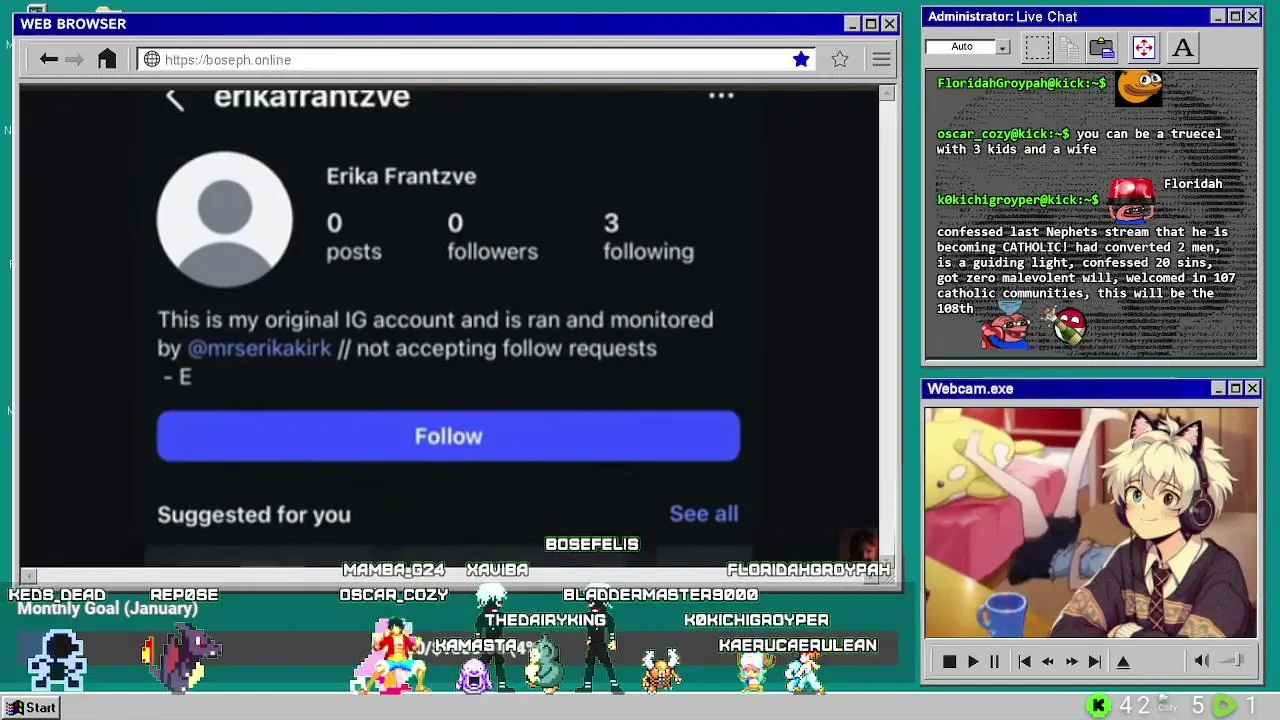This screenshot has height=720, width=1280.
Task: Play the Webcam.exe video
Action: tap(973, 661)
